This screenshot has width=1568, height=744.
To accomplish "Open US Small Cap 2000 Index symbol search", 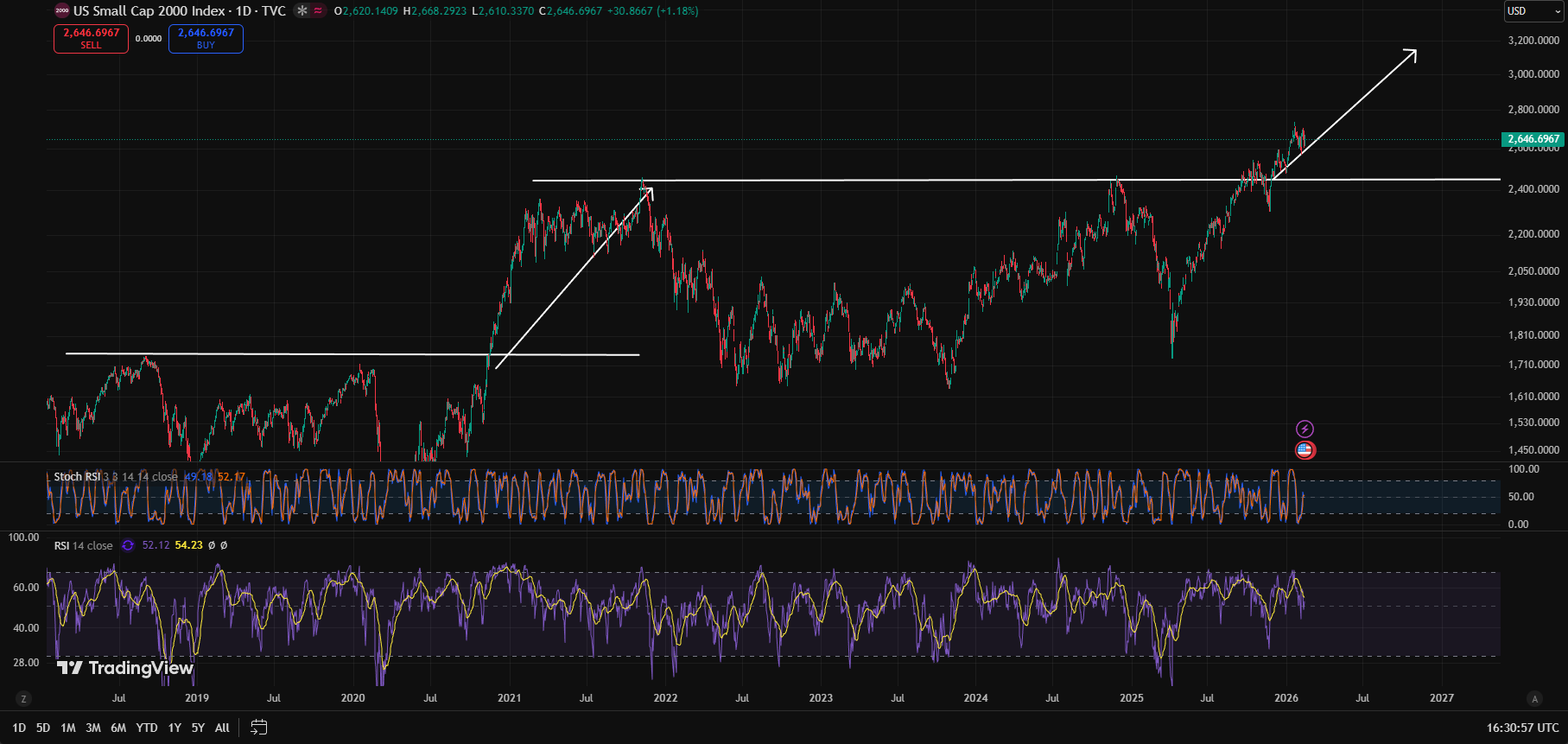I will tap(149, 11).
